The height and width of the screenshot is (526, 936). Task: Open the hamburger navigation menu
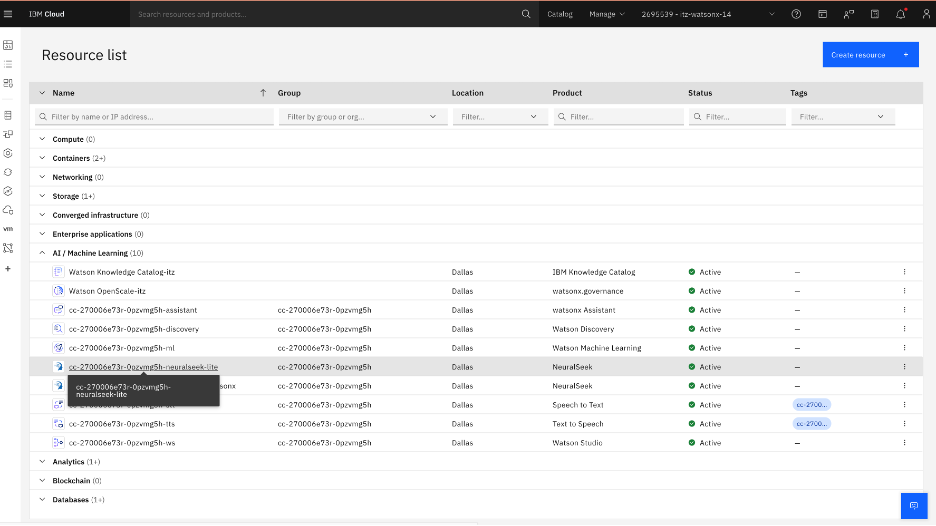click(8, 14)
